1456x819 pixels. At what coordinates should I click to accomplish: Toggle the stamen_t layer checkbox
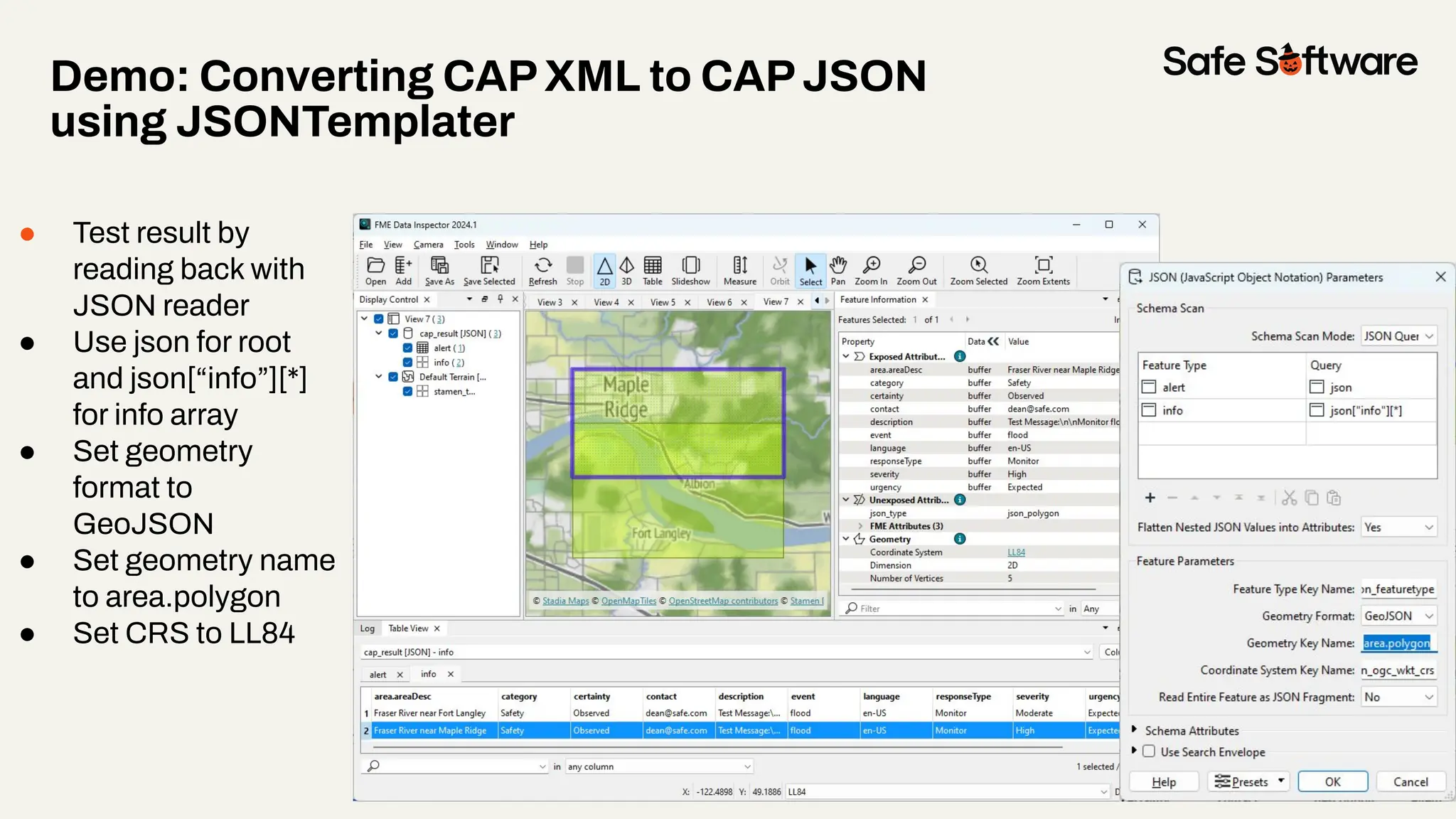tap(407, 391)
